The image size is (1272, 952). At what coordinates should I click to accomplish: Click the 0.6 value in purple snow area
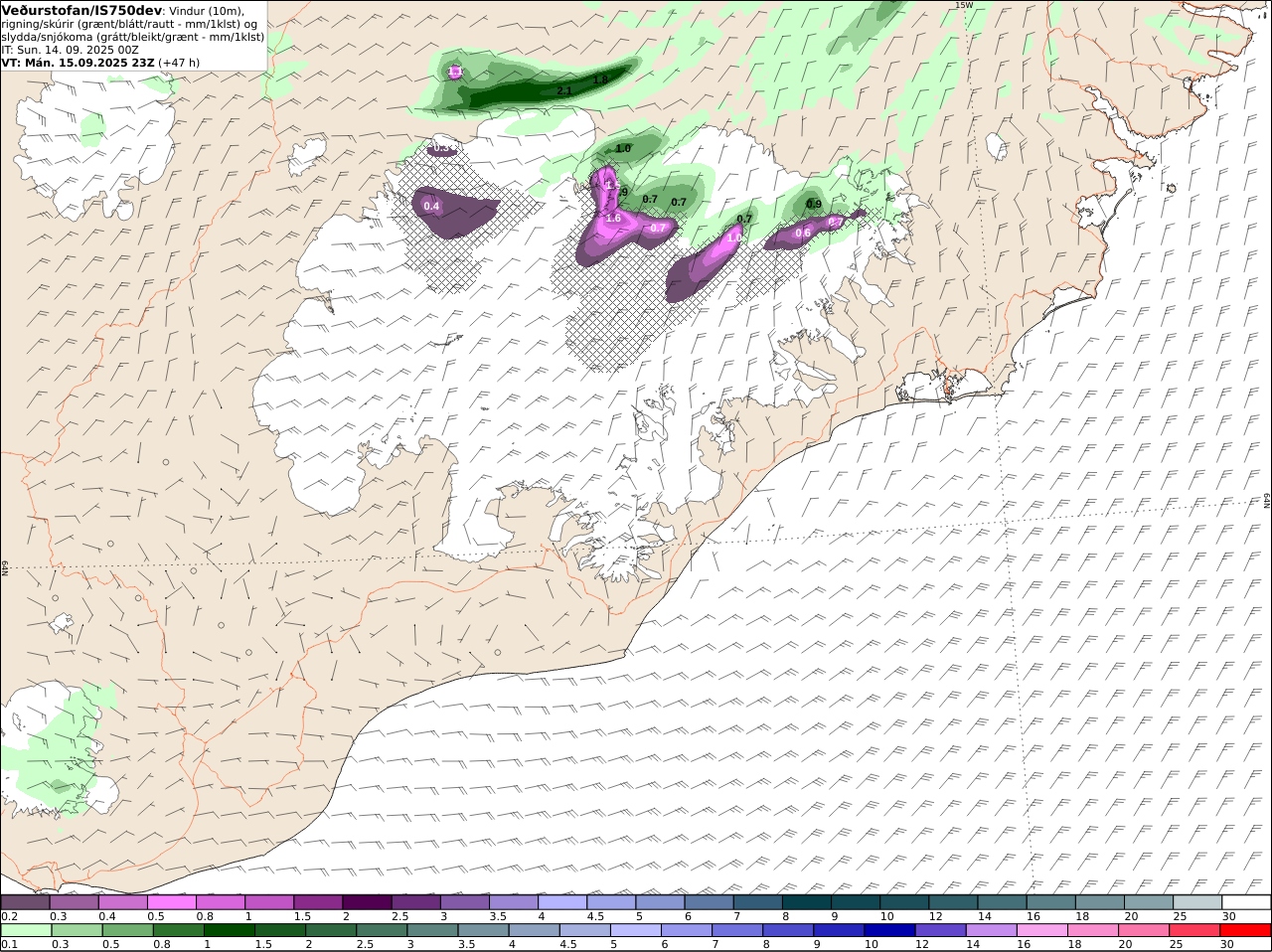click(803, 234)
